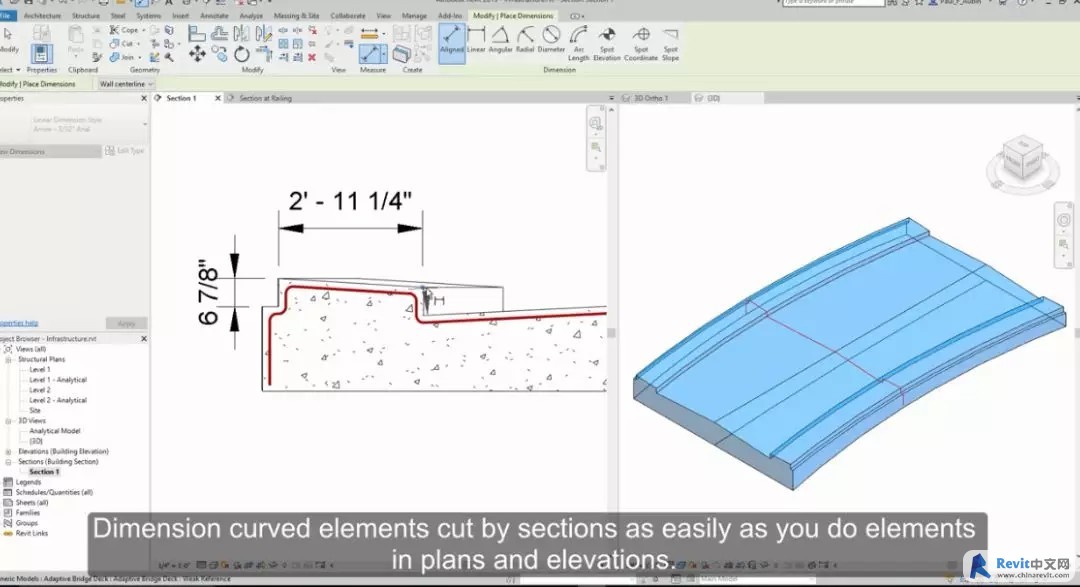Select the Arc Length dimension tool
1080x587 pixels.
579,43
